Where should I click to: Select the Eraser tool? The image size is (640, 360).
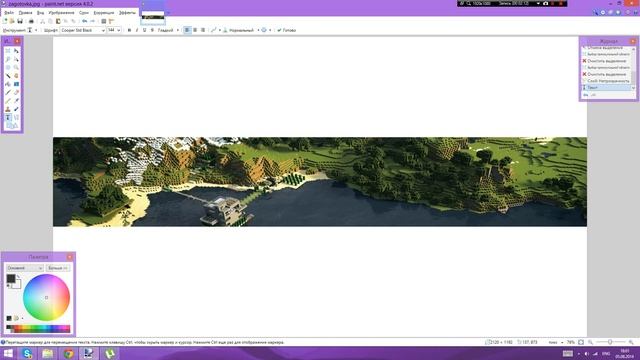click(x=16, y=92)
